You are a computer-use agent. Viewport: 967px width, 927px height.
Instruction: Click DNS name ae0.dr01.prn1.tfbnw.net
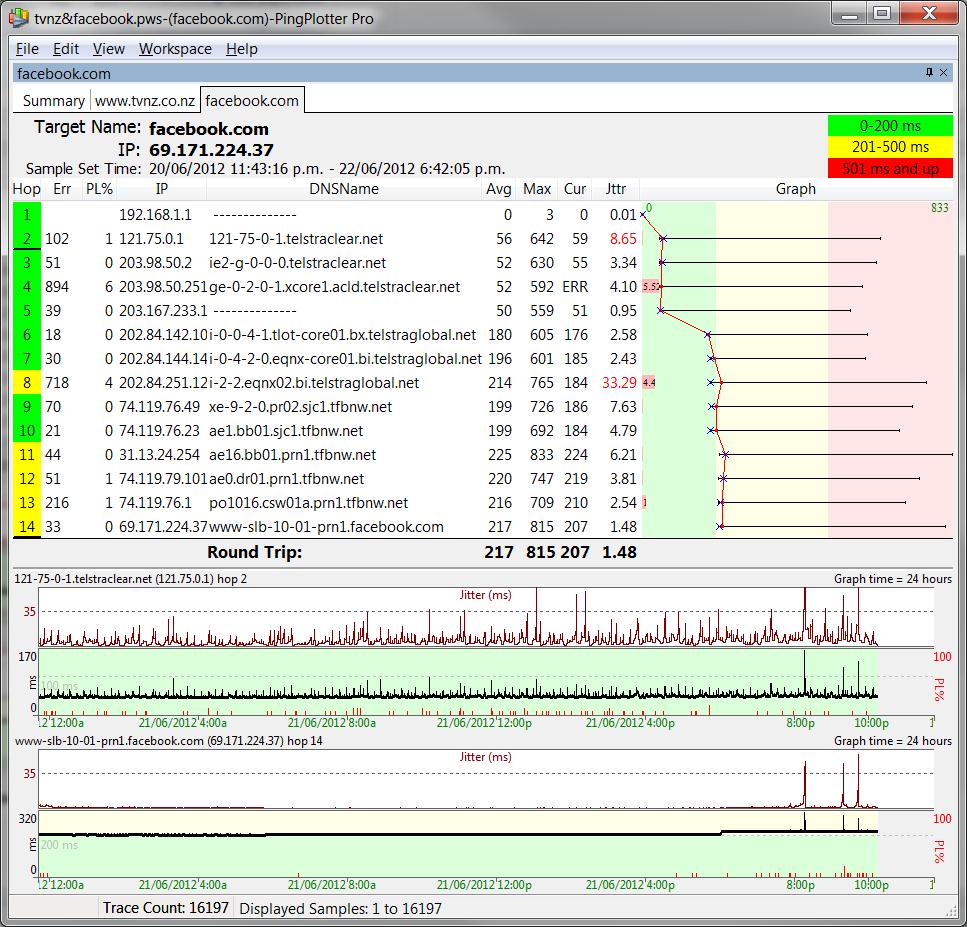pyautogui.click(x=286, y=479)
